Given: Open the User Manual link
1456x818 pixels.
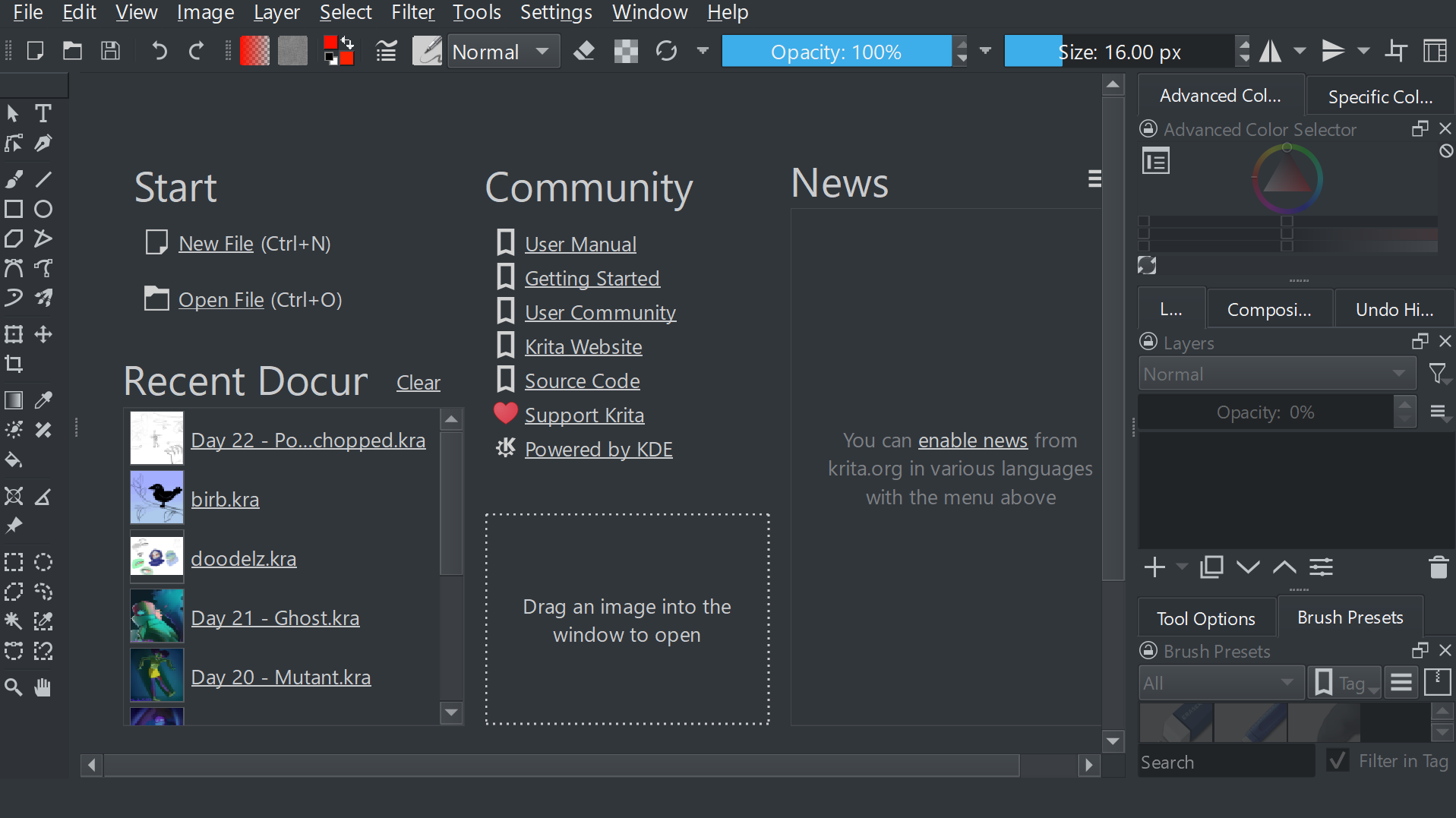Looking at the screenshot, I should click(580, 244).
